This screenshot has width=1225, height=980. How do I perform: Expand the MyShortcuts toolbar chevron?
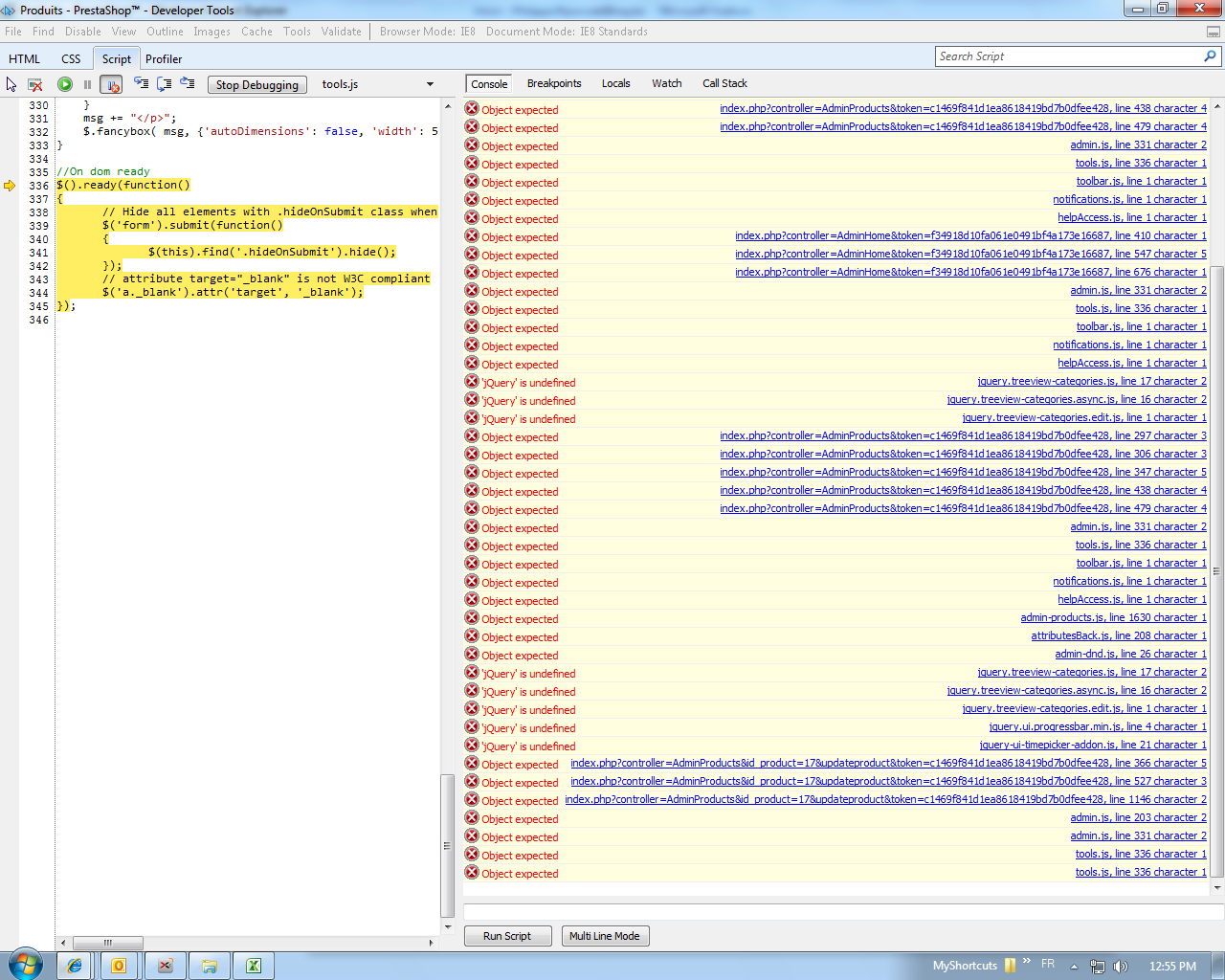pyautogui.click(x=1027, y=962)
